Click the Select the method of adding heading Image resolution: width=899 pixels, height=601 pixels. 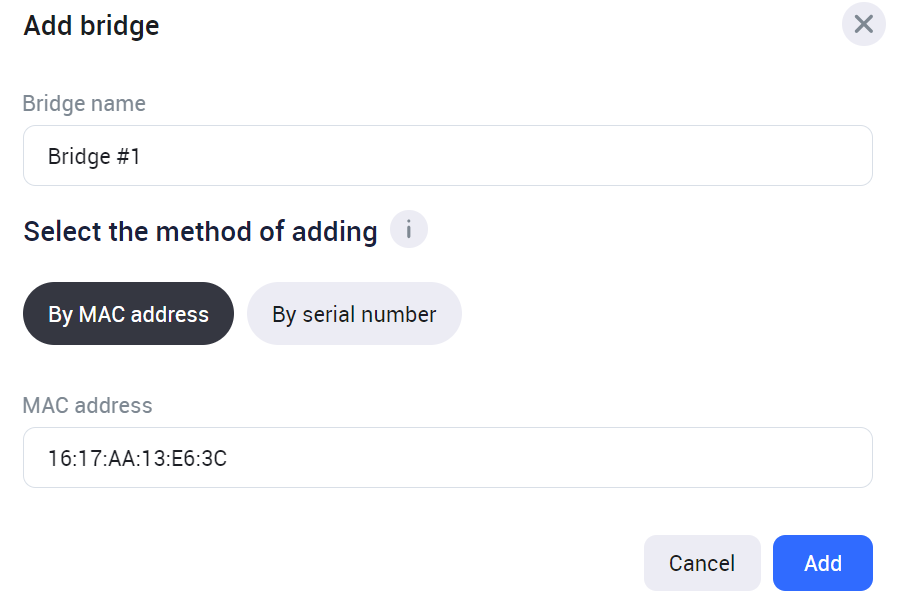(200, 232)
